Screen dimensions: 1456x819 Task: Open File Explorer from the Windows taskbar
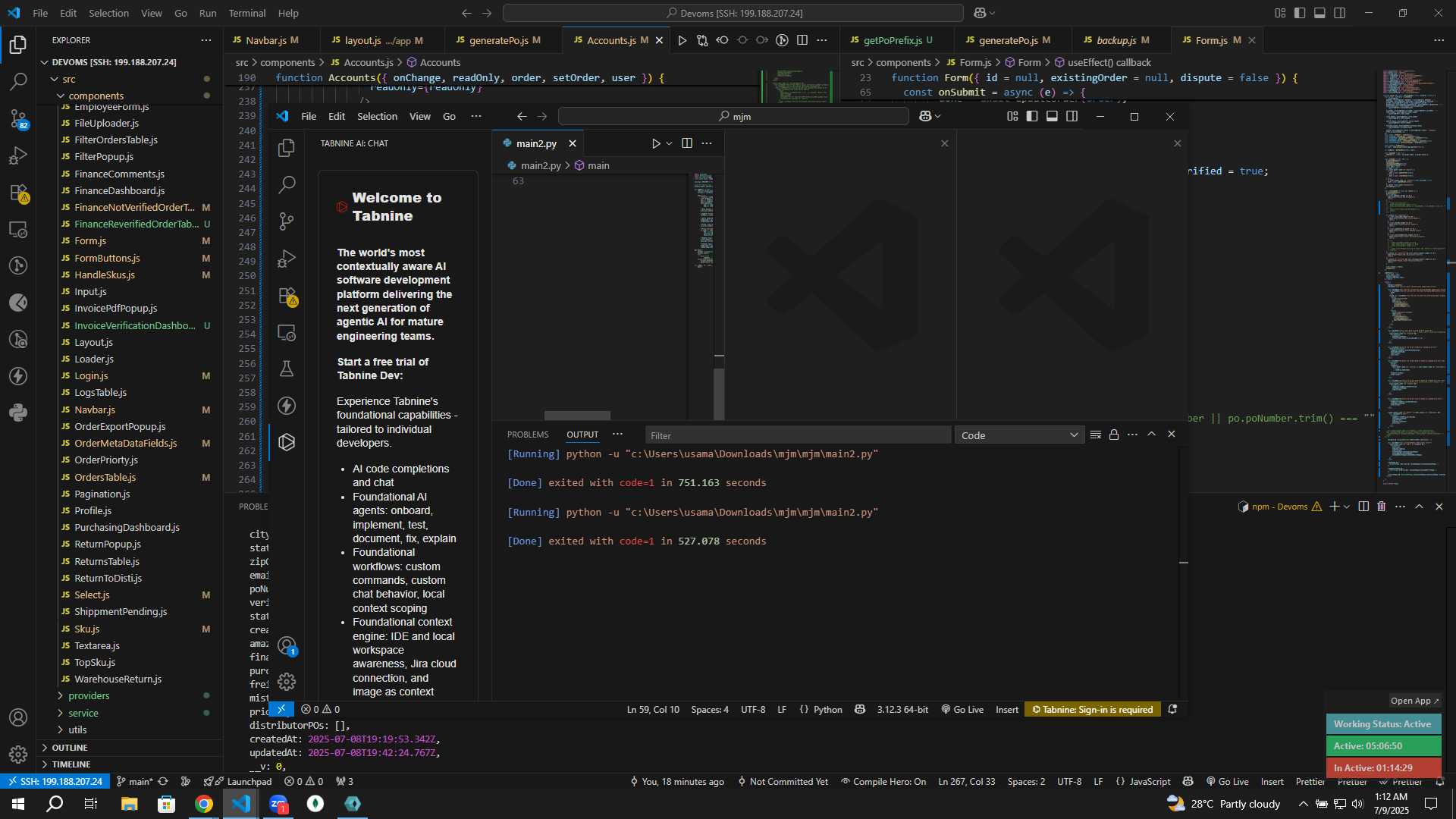(129, 804)
